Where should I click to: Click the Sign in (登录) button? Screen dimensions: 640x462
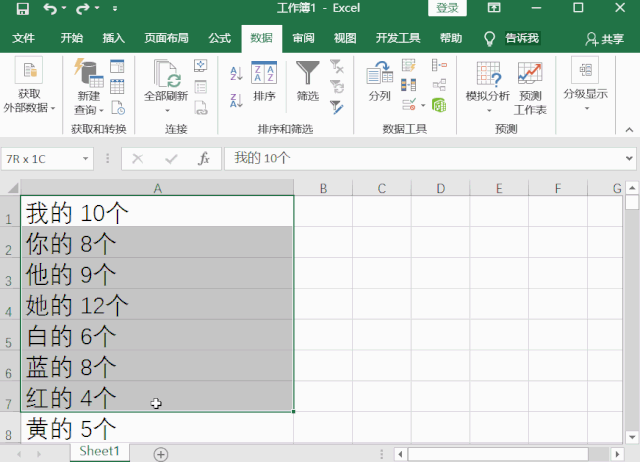click(448, 9)
